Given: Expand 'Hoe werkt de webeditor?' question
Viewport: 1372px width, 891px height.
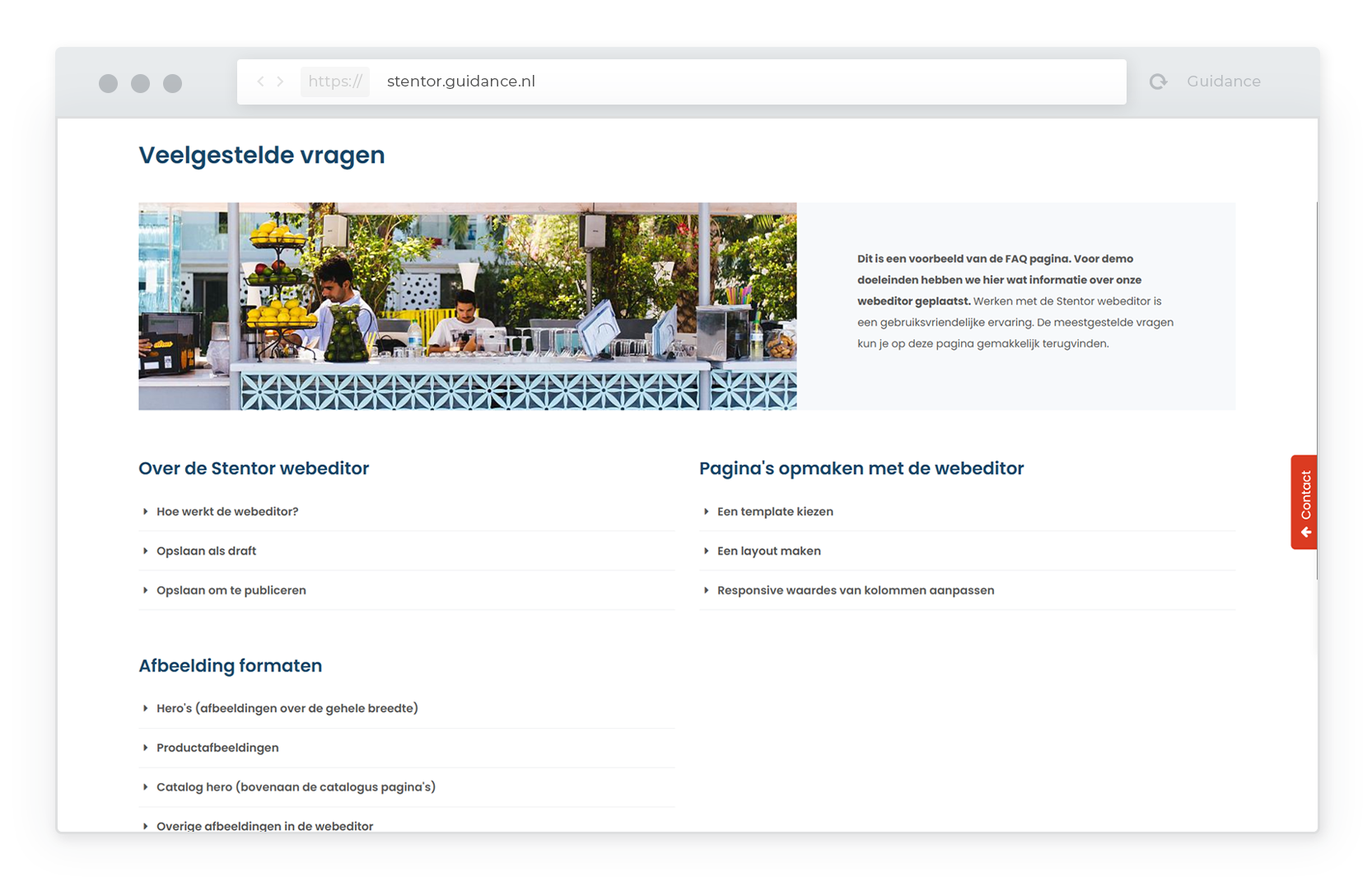Looking at the screenshot, I should point(227,511).
